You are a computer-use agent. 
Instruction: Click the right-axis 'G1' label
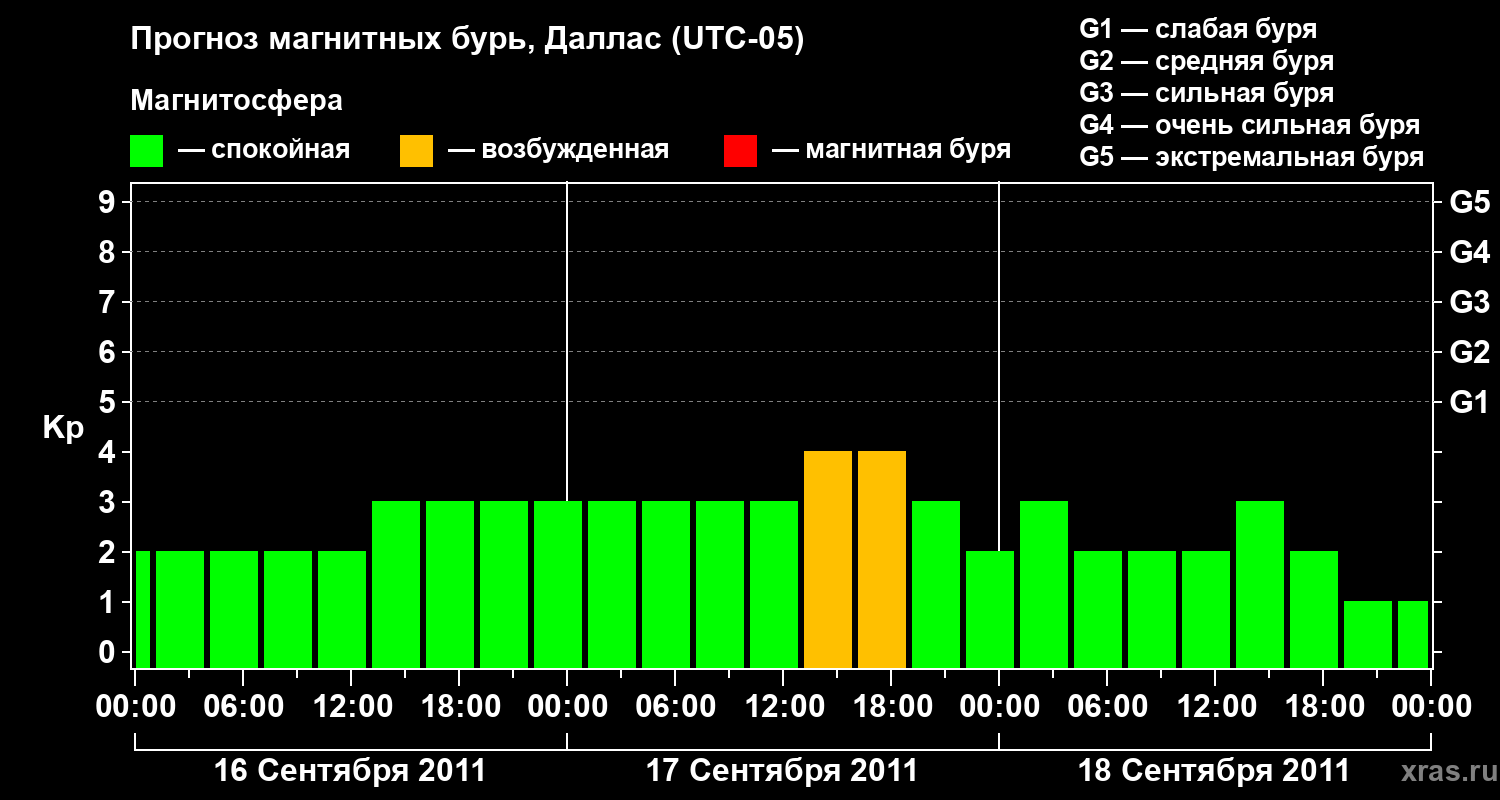(1470, 403)
